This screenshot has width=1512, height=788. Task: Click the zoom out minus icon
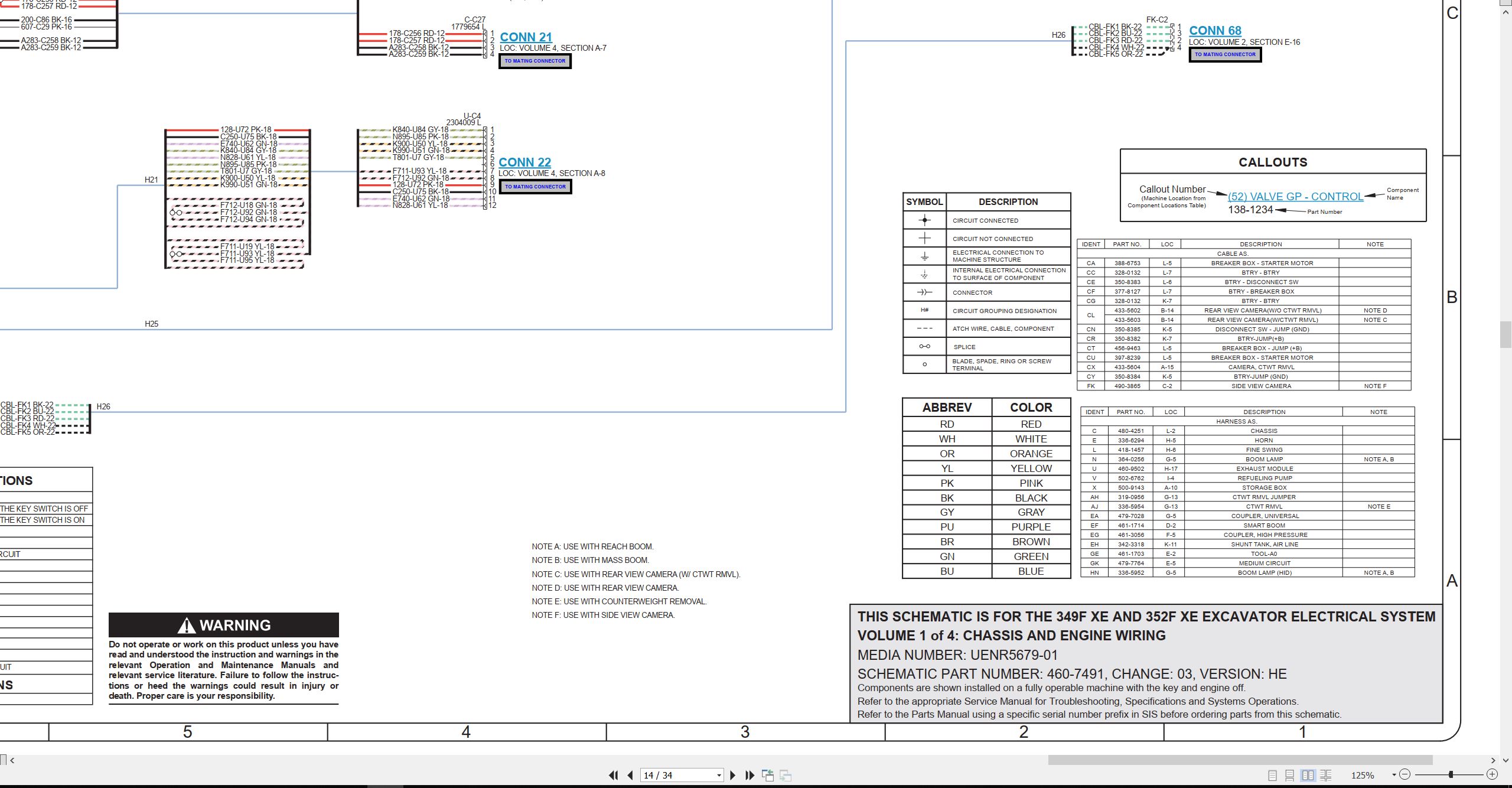tap(1405, 774)
